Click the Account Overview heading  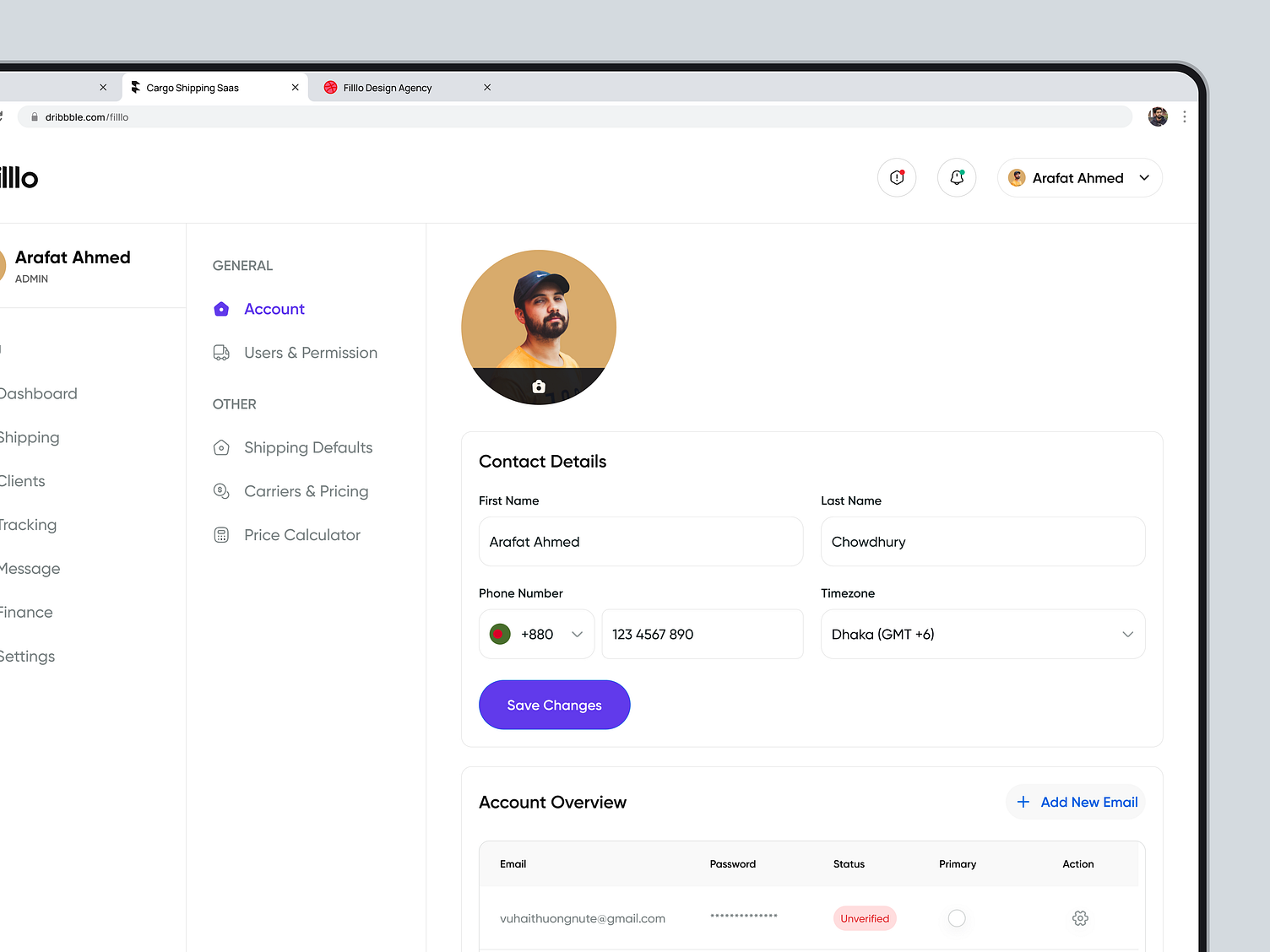coord(553,803)
